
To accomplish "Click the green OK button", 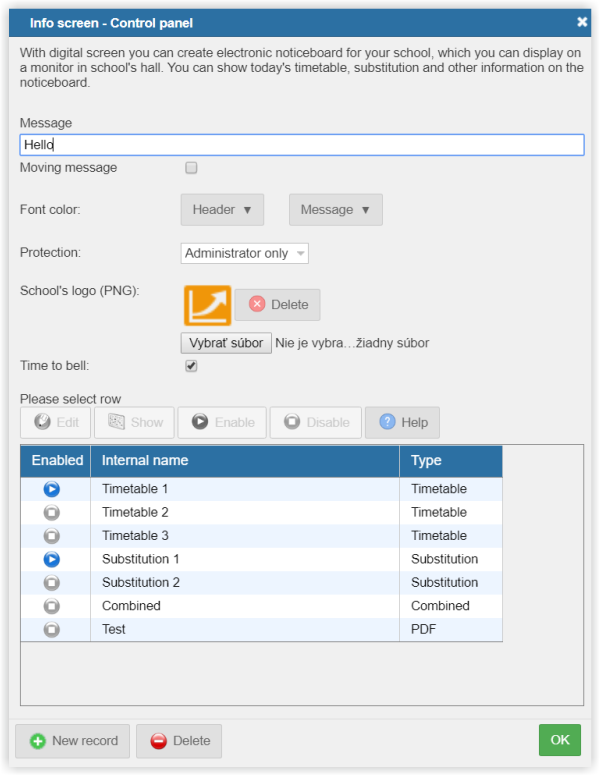I will (x=559, y=740).
